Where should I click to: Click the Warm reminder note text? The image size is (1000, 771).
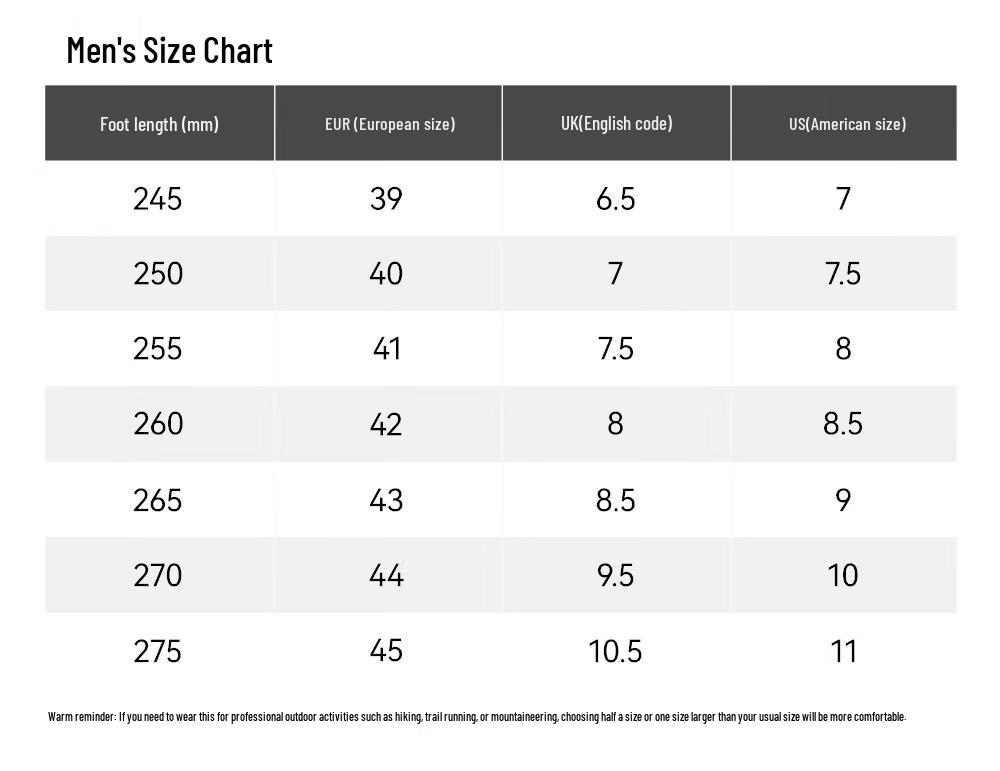477,717
